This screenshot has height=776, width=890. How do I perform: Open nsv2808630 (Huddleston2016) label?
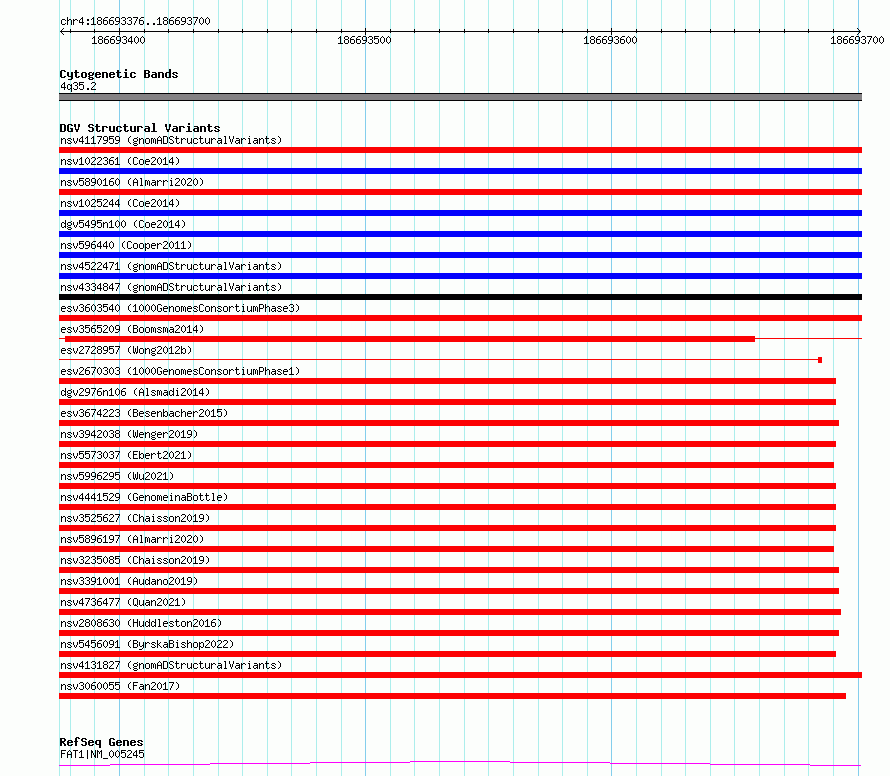[x=141, y=623]
